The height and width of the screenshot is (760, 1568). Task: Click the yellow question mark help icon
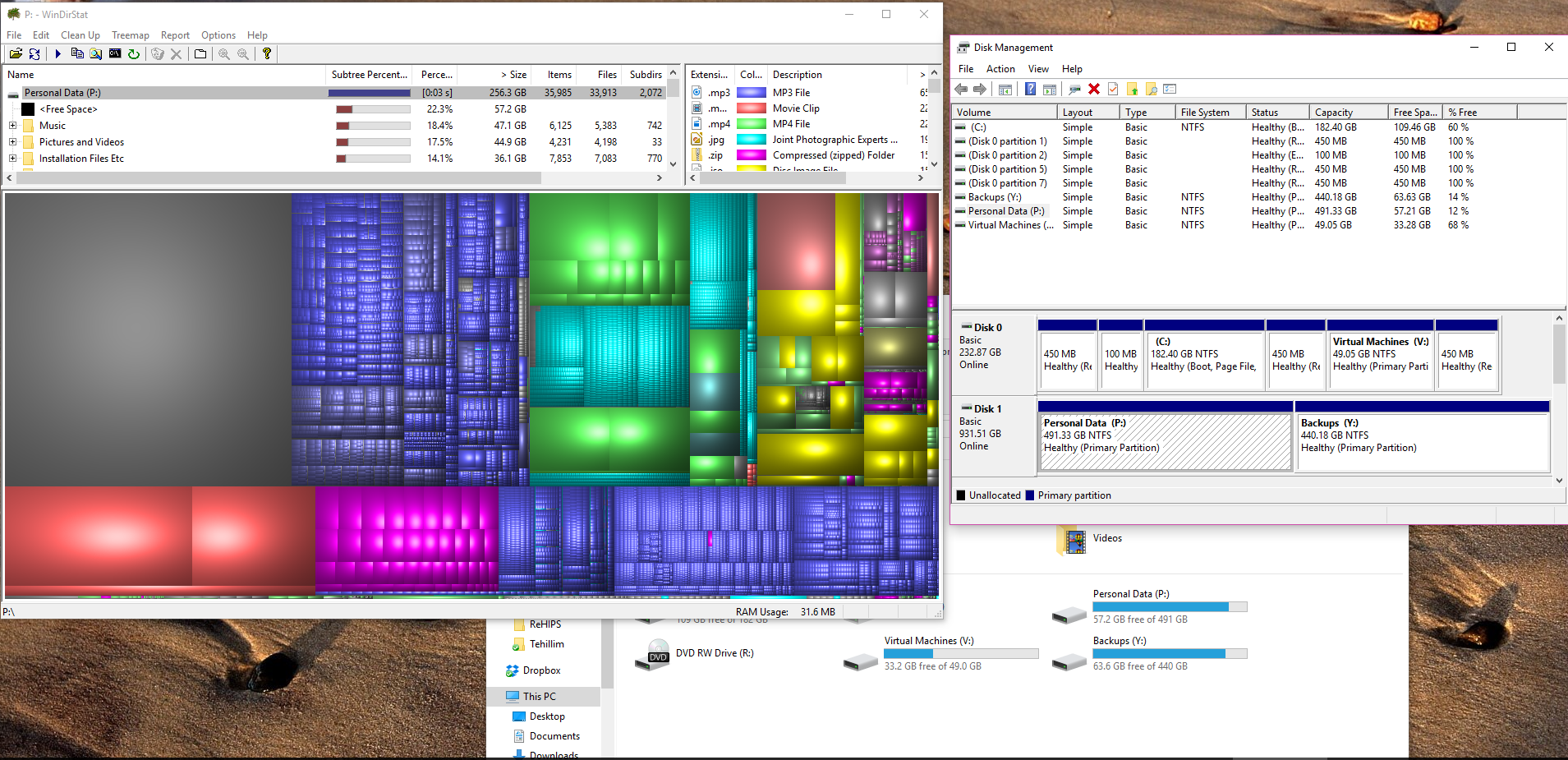(267, 54)
